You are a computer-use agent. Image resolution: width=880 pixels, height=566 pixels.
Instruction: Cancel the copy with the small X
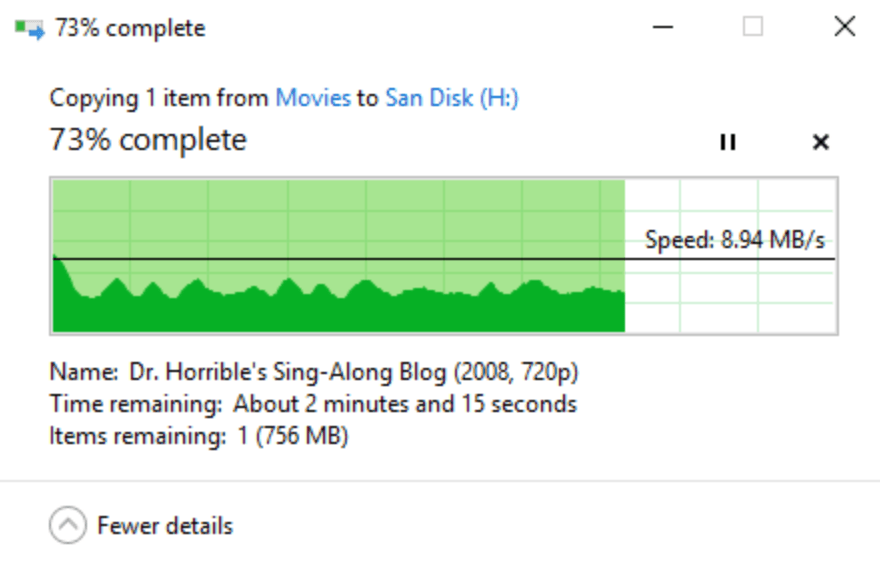coord(821,142)
